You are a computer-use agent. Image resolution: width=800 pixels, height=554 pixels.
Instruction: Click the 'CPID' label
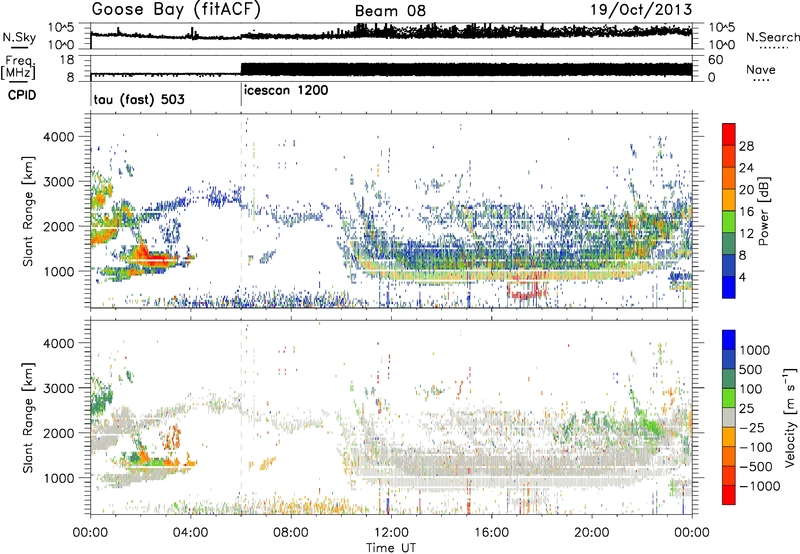pos(22,95)
